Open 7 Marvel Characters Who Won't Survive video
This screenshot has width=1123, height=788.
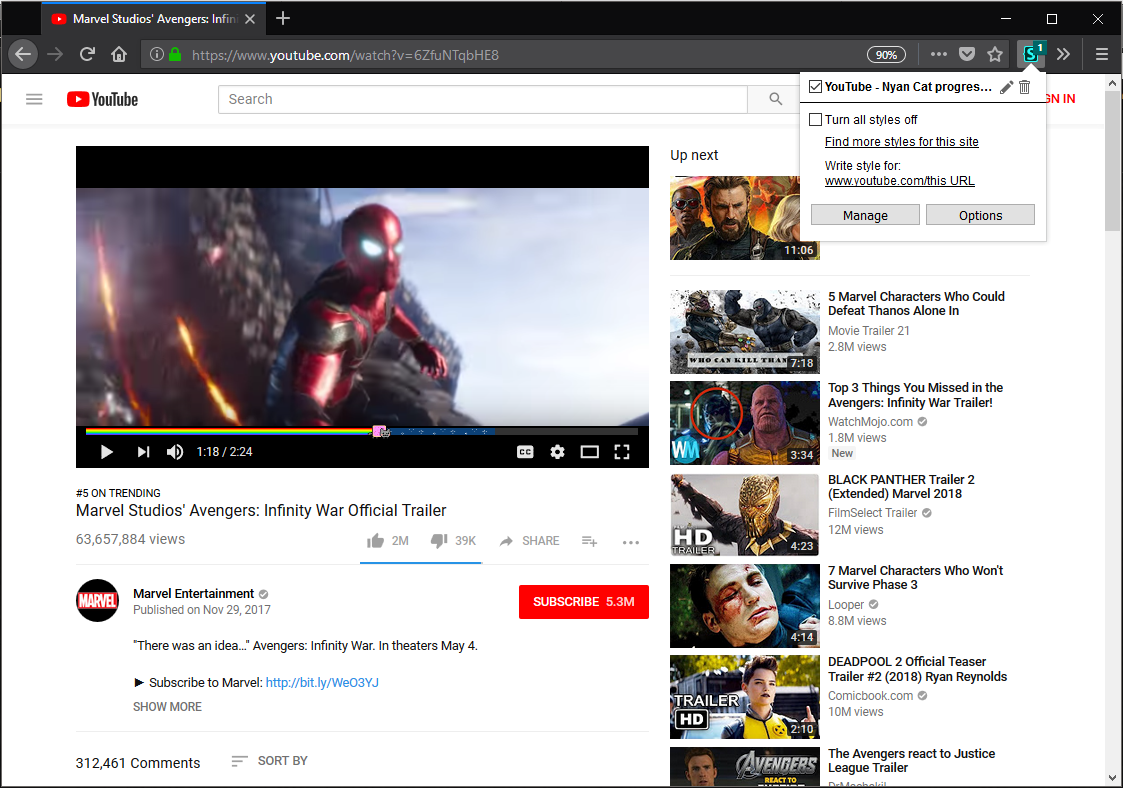click(915, 577)
